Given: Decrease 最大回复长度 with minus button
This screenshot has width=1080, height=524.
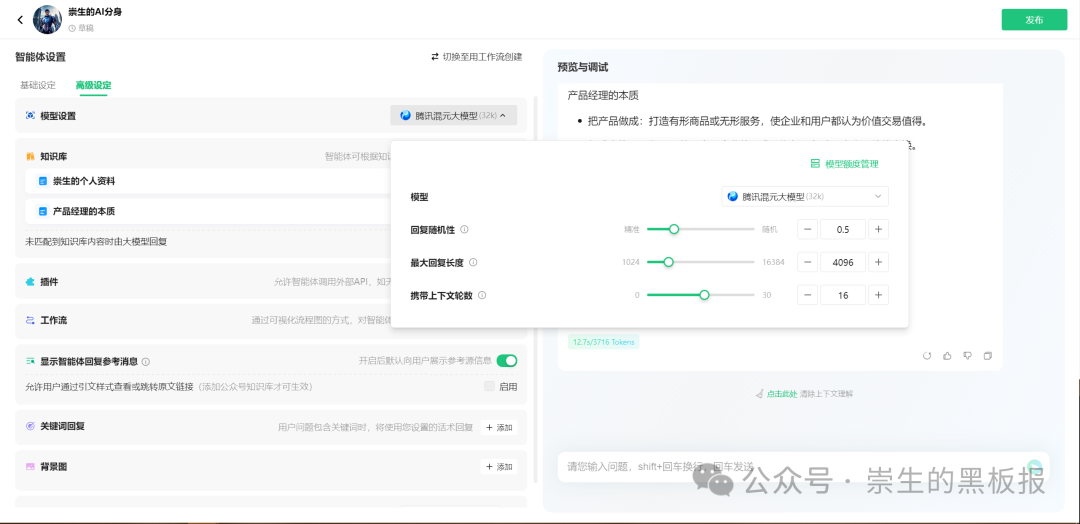Looking at the screenshot, I should click(808, 262).
